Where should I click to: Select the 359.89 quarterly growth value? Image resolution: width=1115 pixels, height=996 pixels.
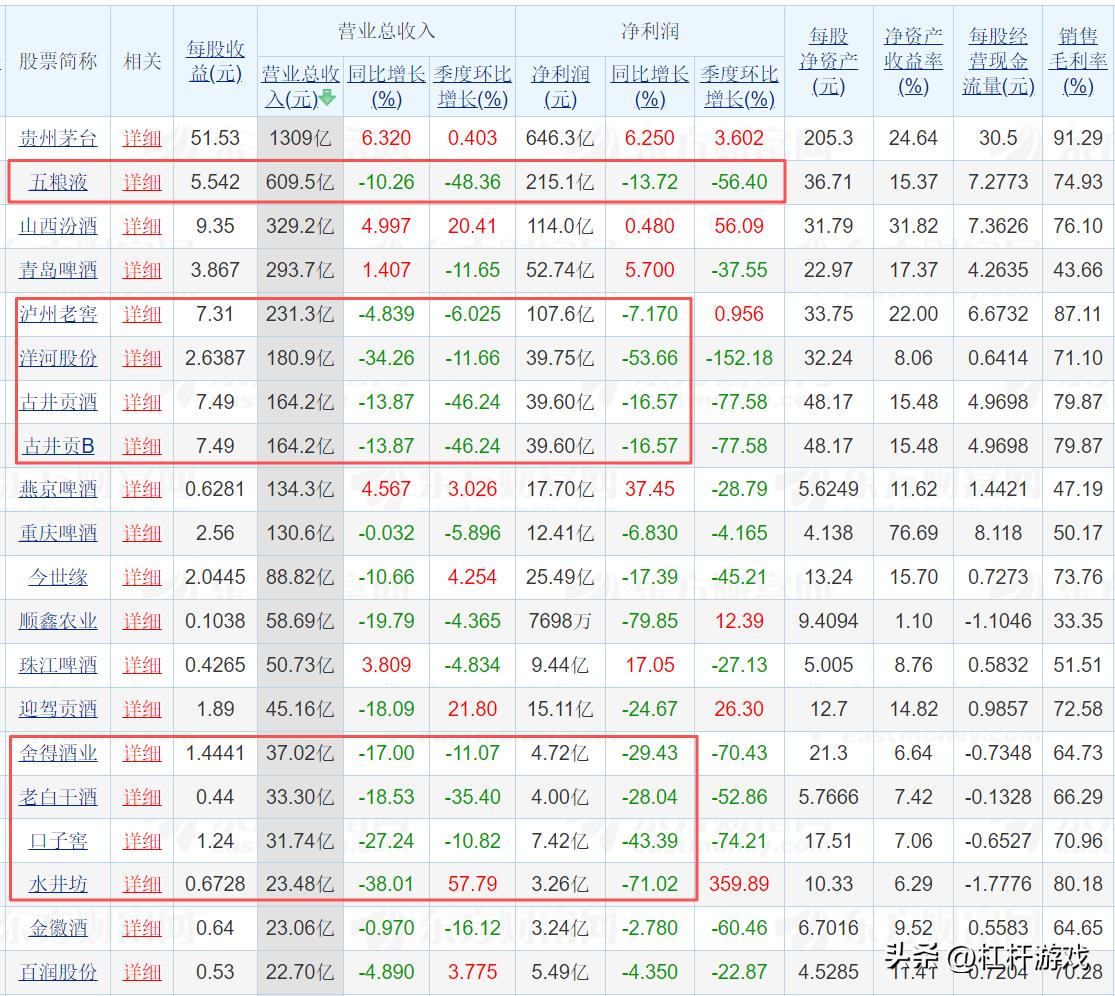pos(740,884)
